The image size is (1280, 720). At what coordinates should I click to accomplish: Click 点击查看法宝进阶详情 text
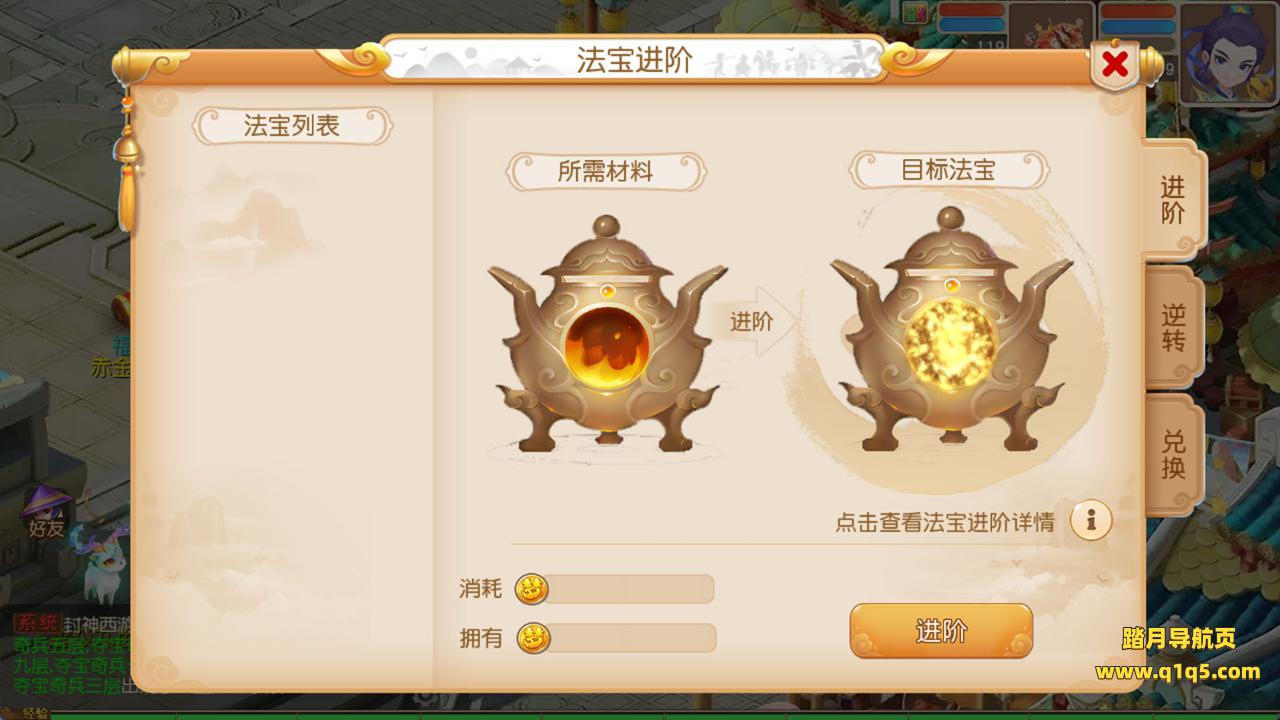[x=945, y=522]
